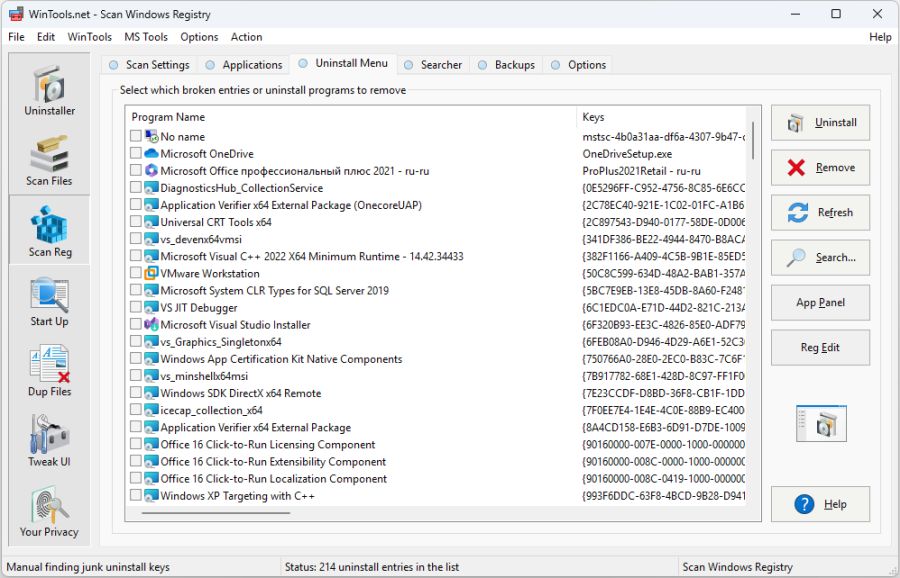Click the Help button with question mark

click(x=820, y=504)
